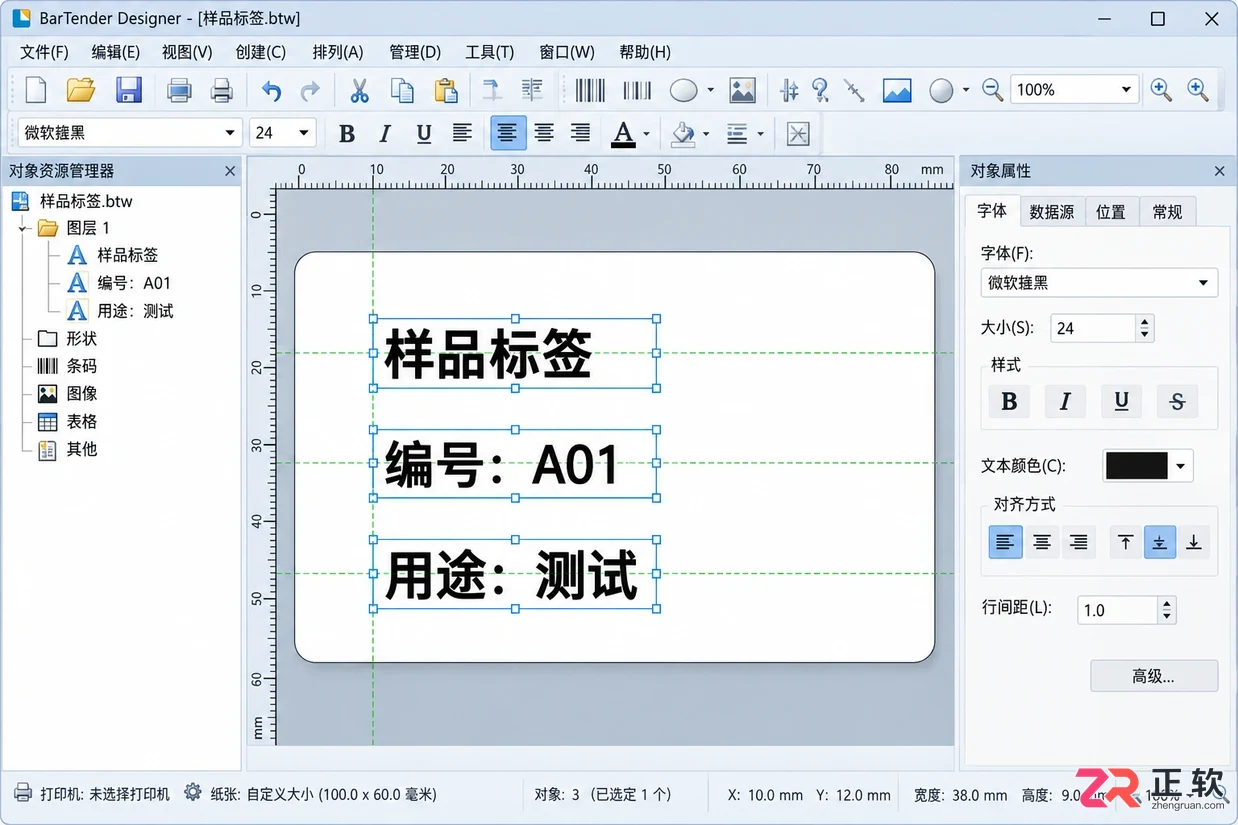Screen dimensions: 1238x825
Task: Paste from clipboard icon
Action: 446,90
